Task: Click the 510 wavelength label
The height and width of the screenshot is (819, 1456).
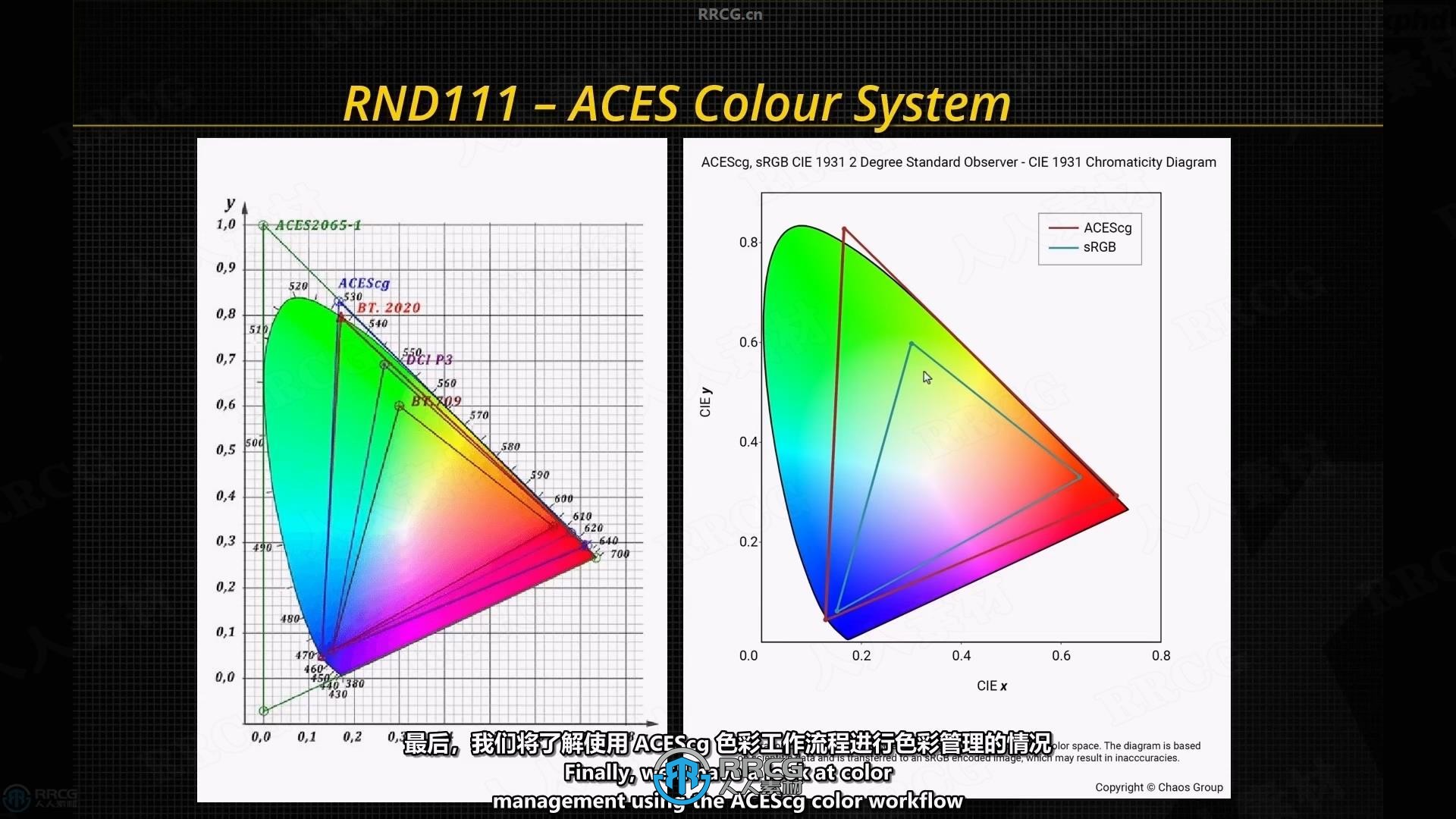Action: tap(259, 329)
